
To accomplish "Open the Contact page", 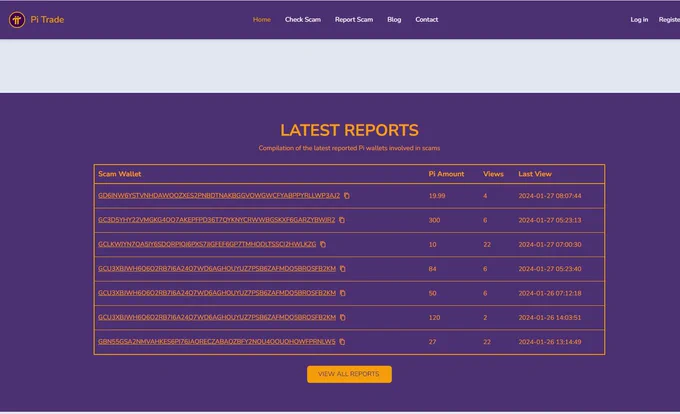I will [x=427, y=20].
